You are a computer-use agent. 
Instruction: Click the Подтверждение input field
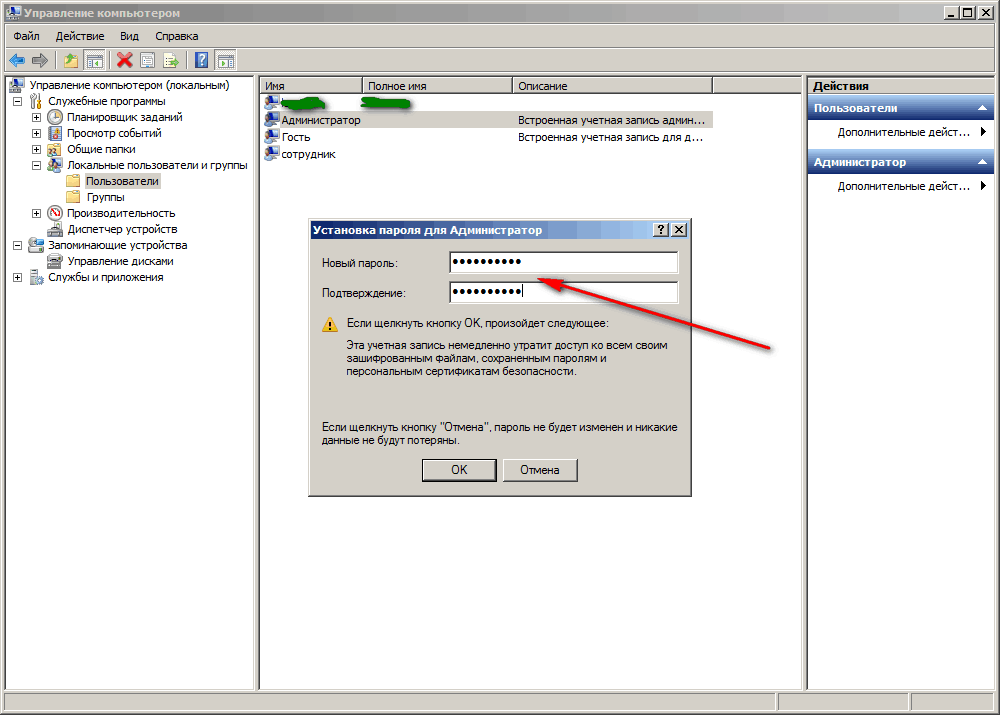click(564, 292)
